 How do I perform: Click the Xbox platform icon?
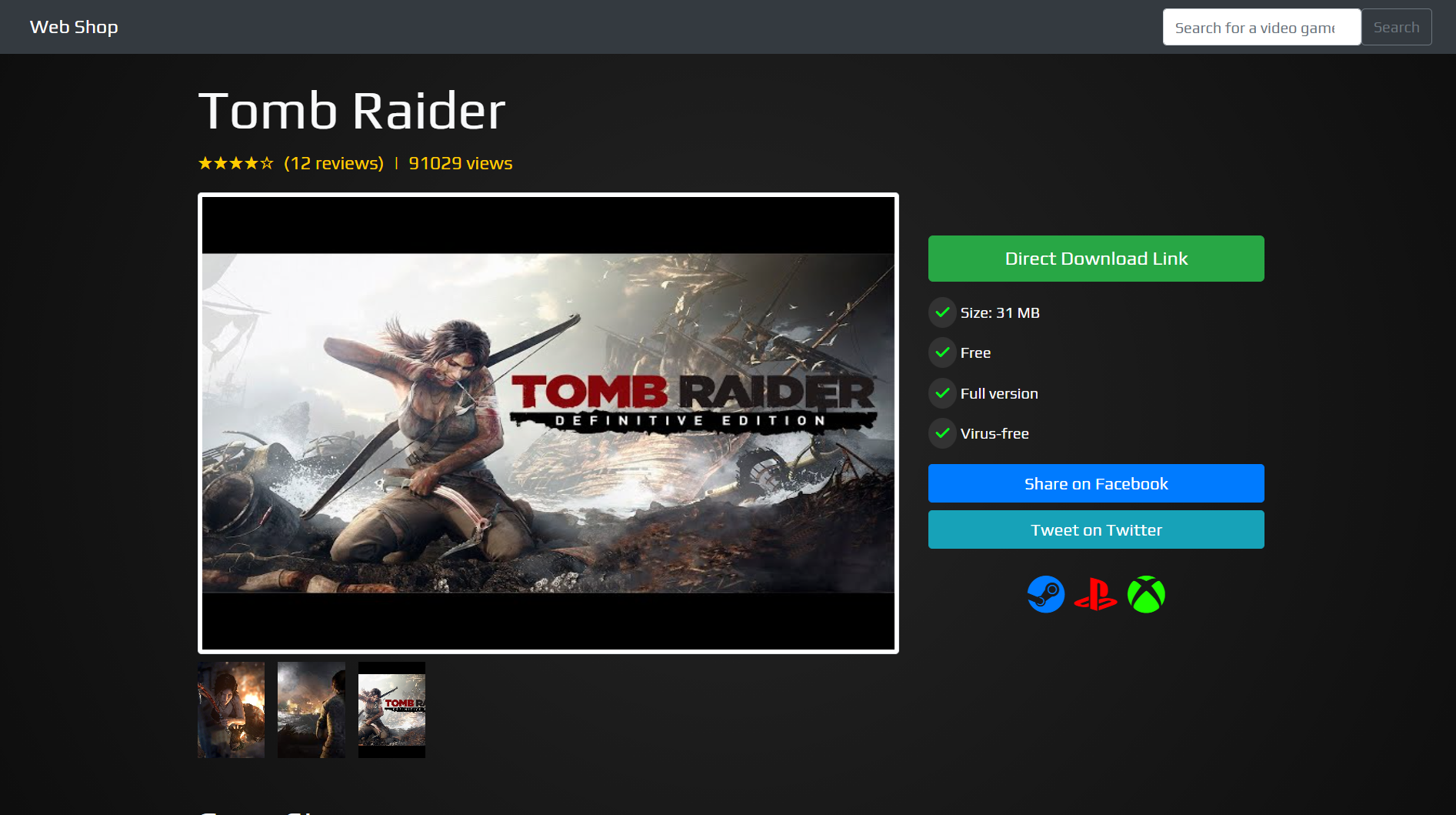tap(1146, 595)
